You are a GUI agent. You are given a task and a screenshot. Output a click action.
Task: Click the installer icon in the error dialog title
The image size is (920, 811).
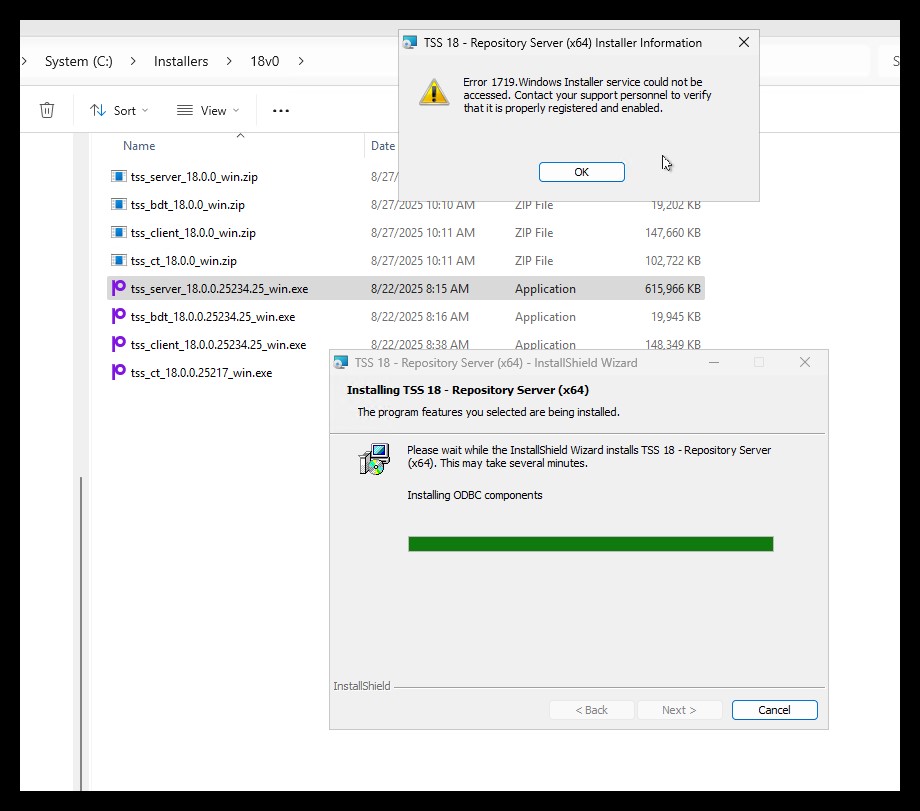click(x=410, y=42)
